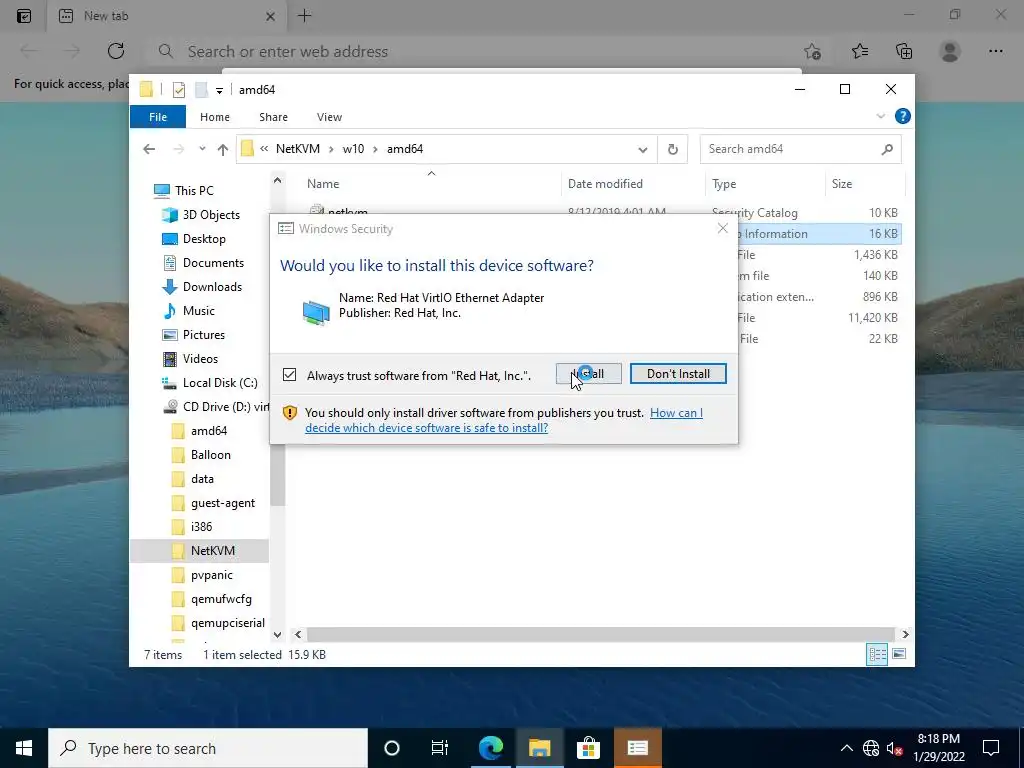Select Desktop in navigation pane
Image resolution: width=1024 pixels, height=768 pixels.
(x=204, y=239)
